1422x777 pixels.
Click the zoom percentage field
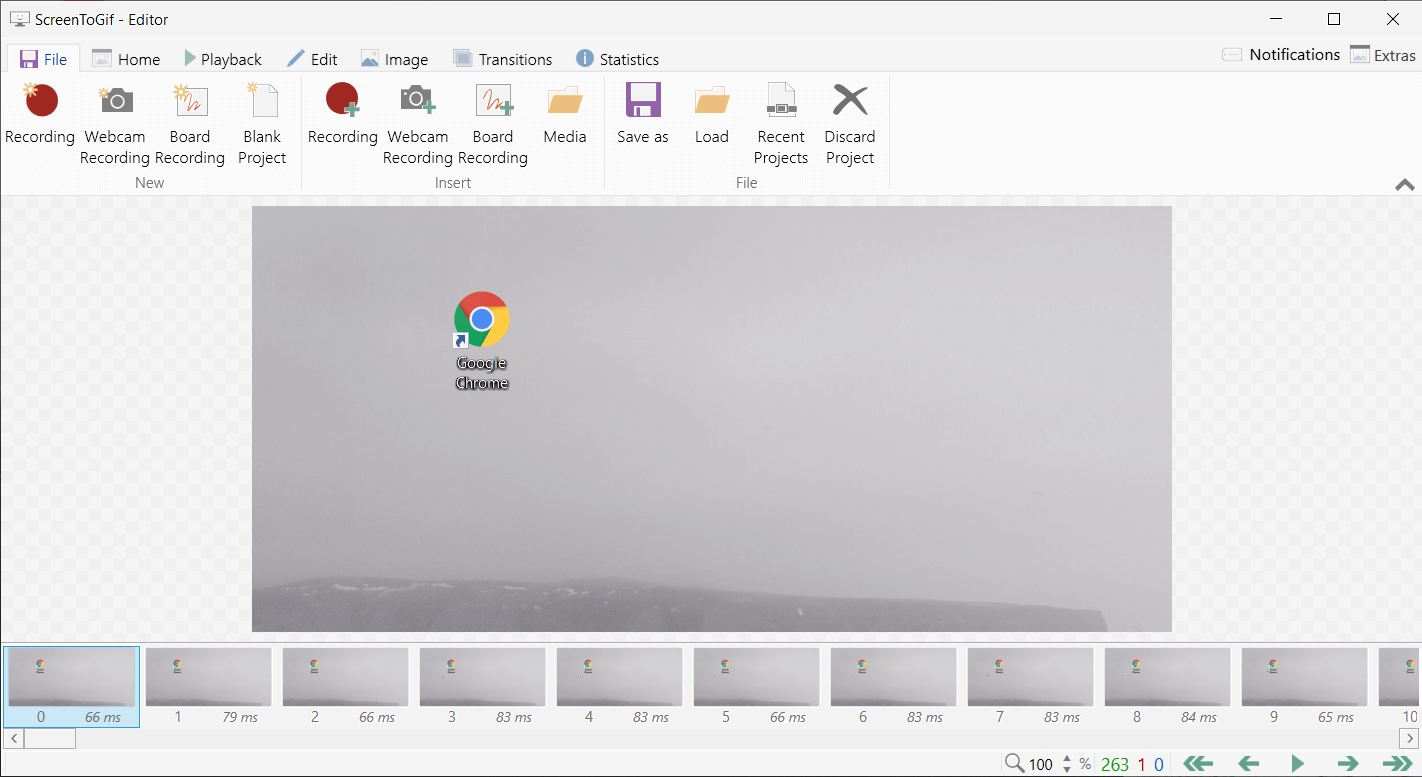pyautogui.click(x=1041, y=764)
